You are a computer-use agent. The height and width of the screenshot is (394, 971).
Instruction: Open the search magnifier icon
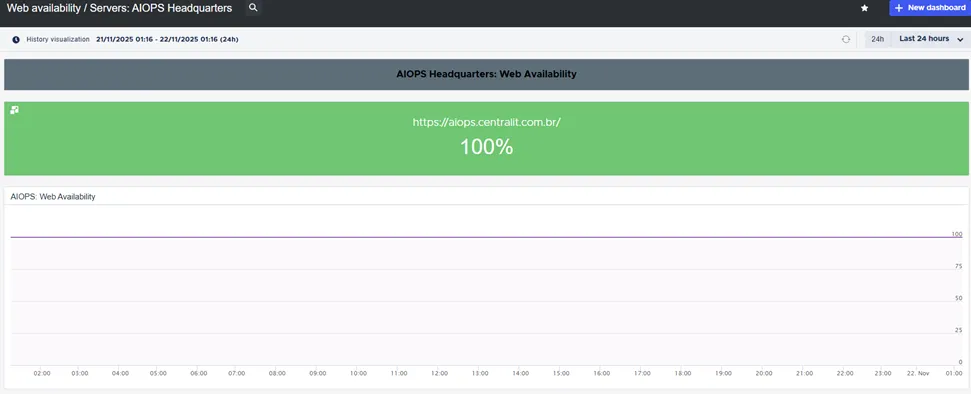coord(253,8)
